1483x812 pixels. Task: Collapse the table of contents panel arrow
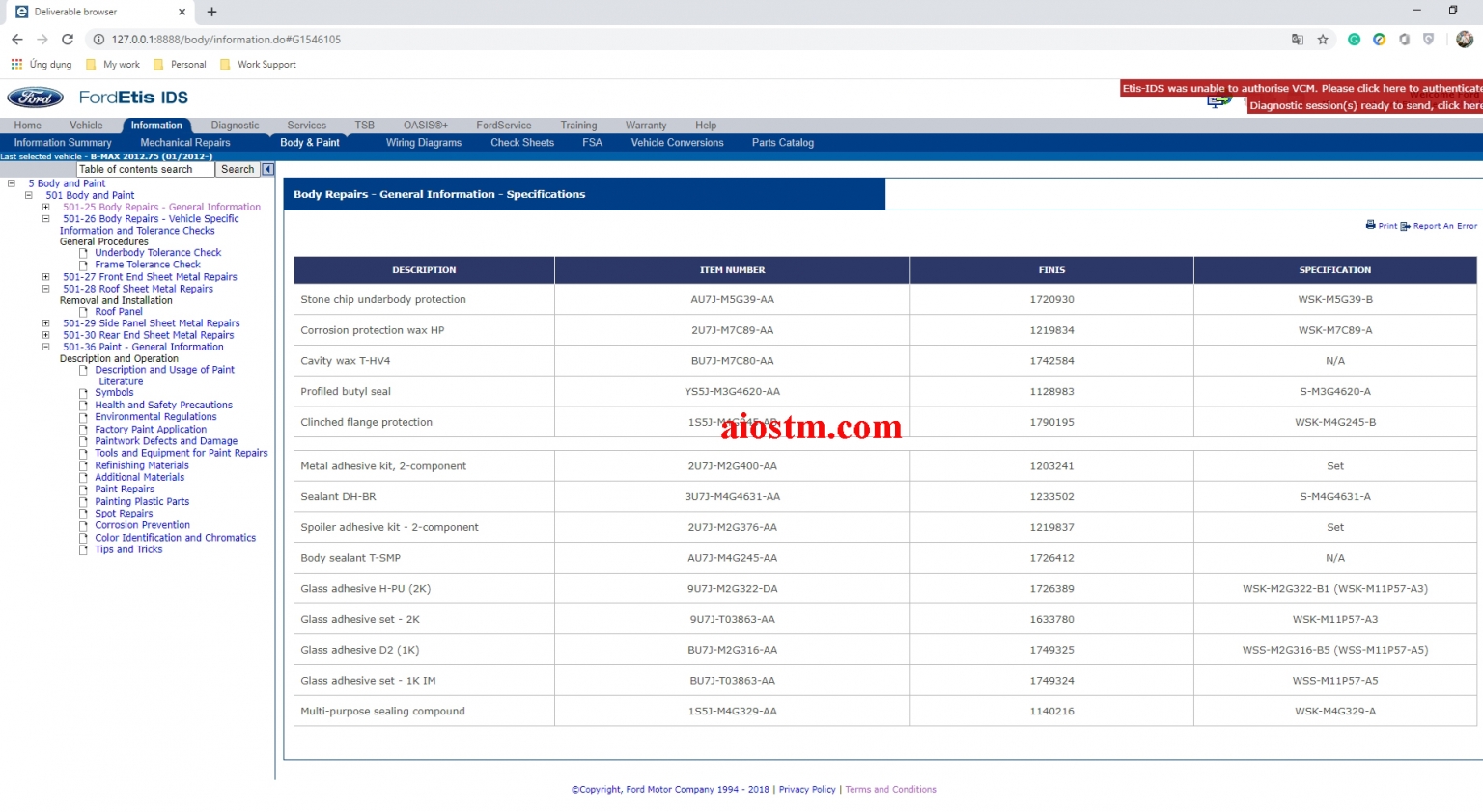click(267, 169)
